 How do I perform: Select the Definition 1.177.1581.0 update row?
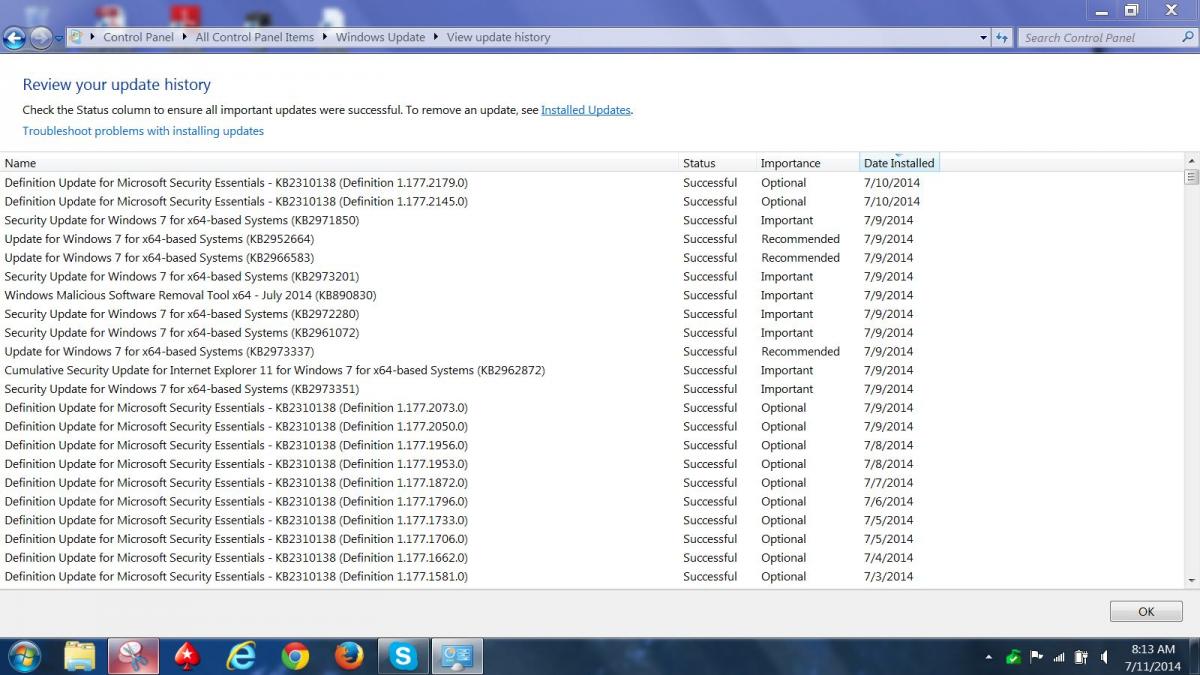tap(592, 576)
